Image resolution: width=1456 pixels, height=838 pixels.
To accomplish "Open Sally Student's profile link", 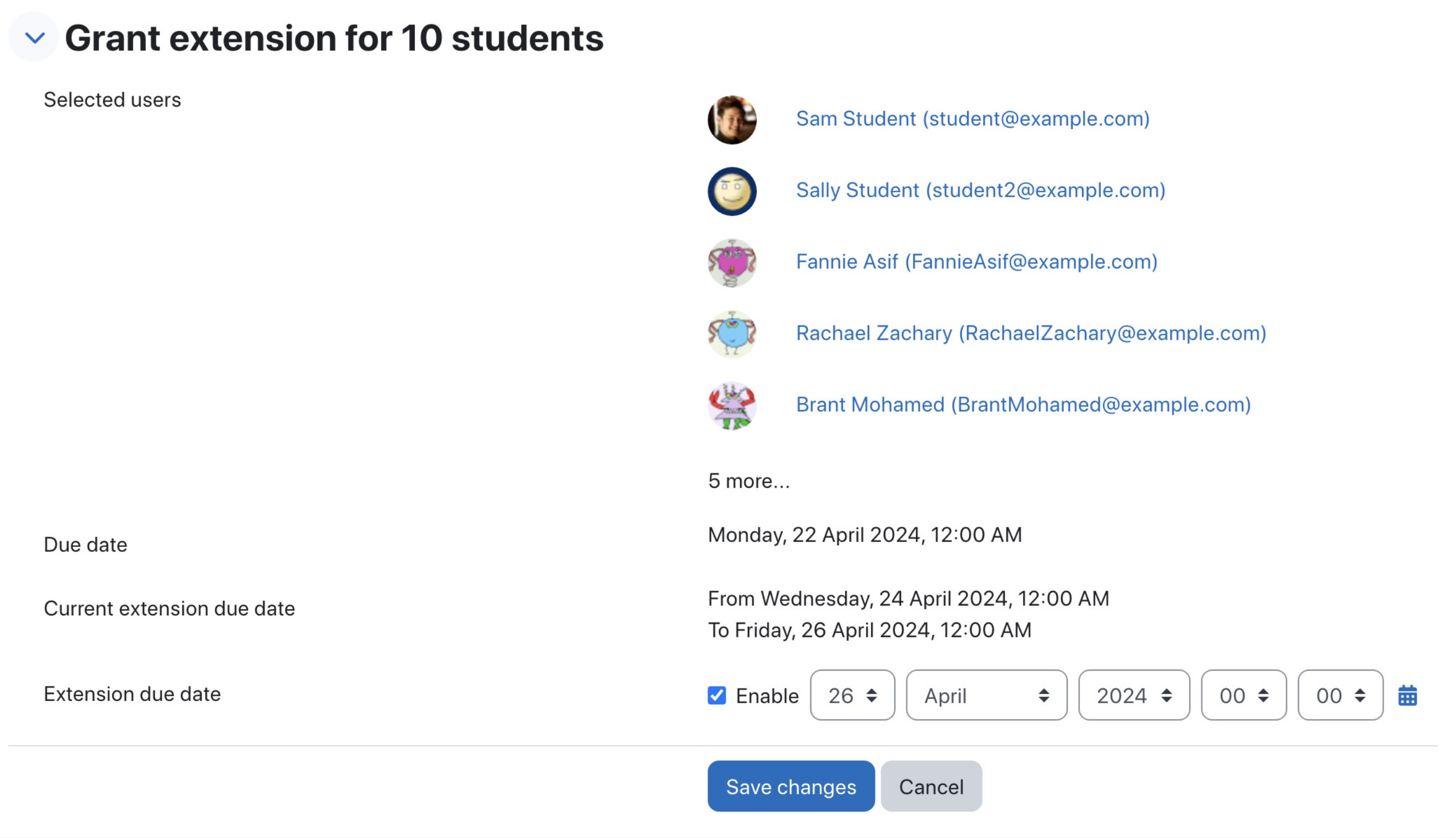I will pos(980,190).
